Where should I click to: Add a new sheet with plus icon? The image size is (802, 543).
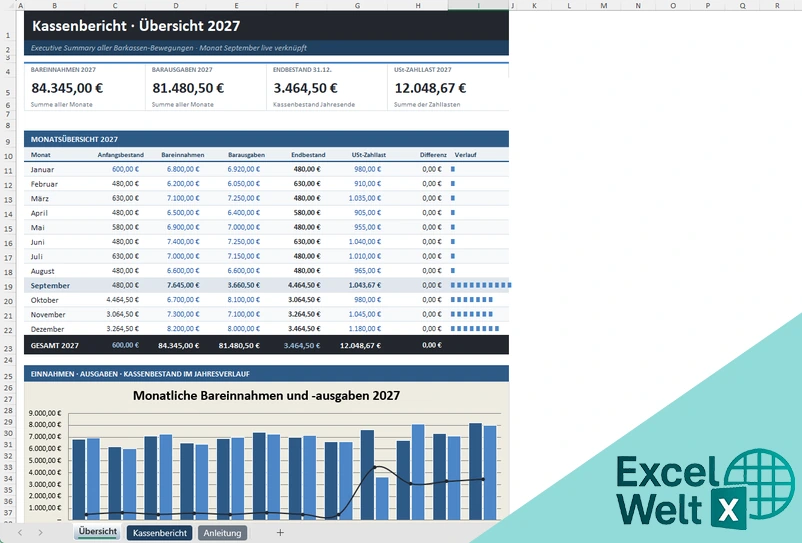280,533
